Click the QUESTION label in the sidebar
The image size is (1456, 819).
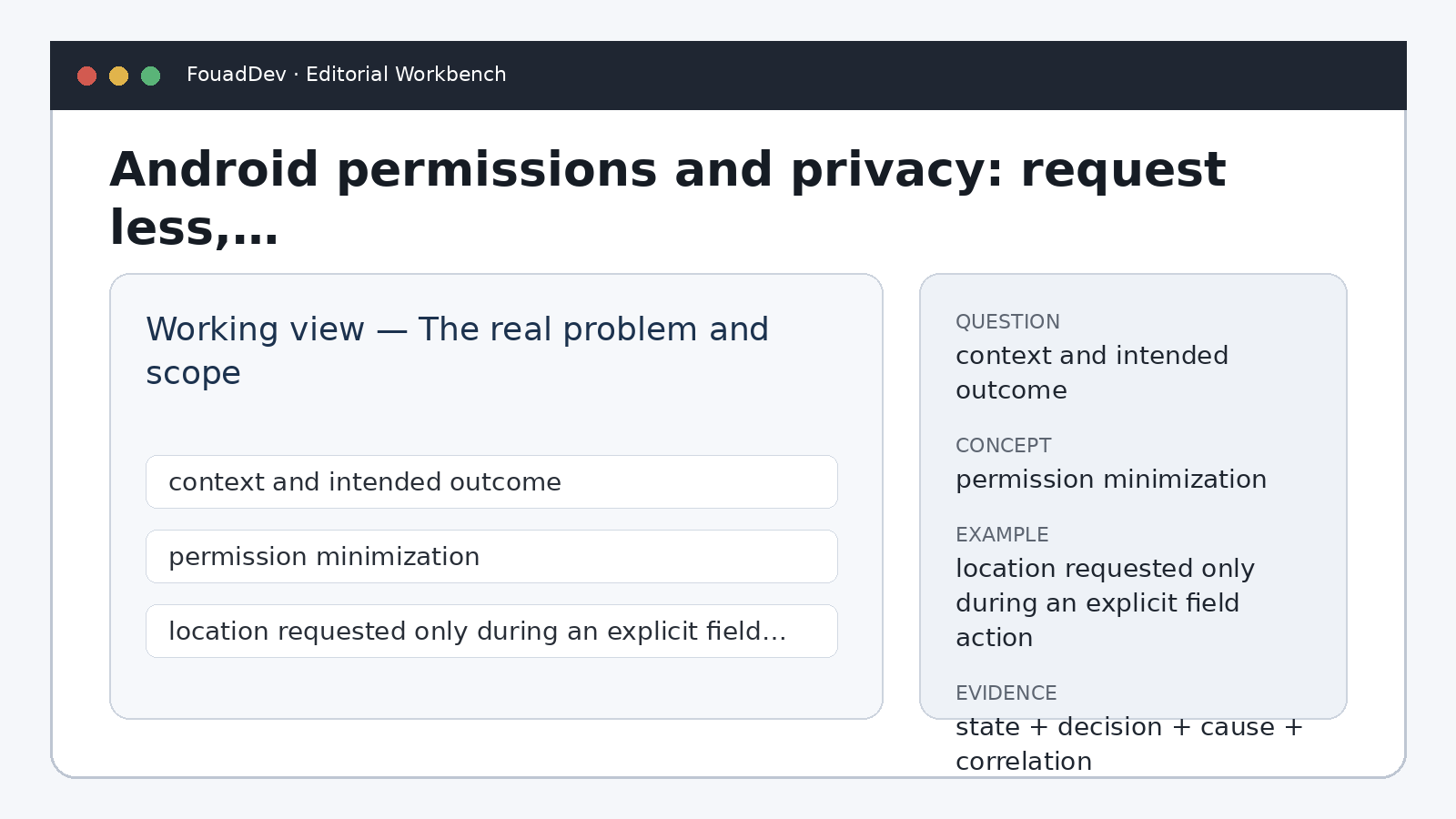[1007, 322]
